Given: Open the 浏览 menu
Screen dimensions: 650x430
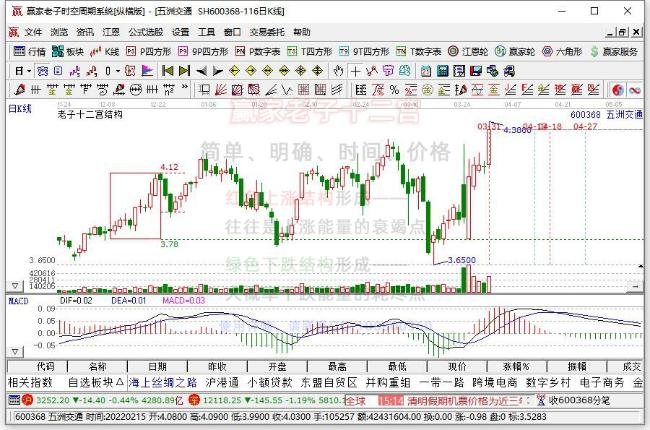Looking at the screenshot, I should [59, 32].
